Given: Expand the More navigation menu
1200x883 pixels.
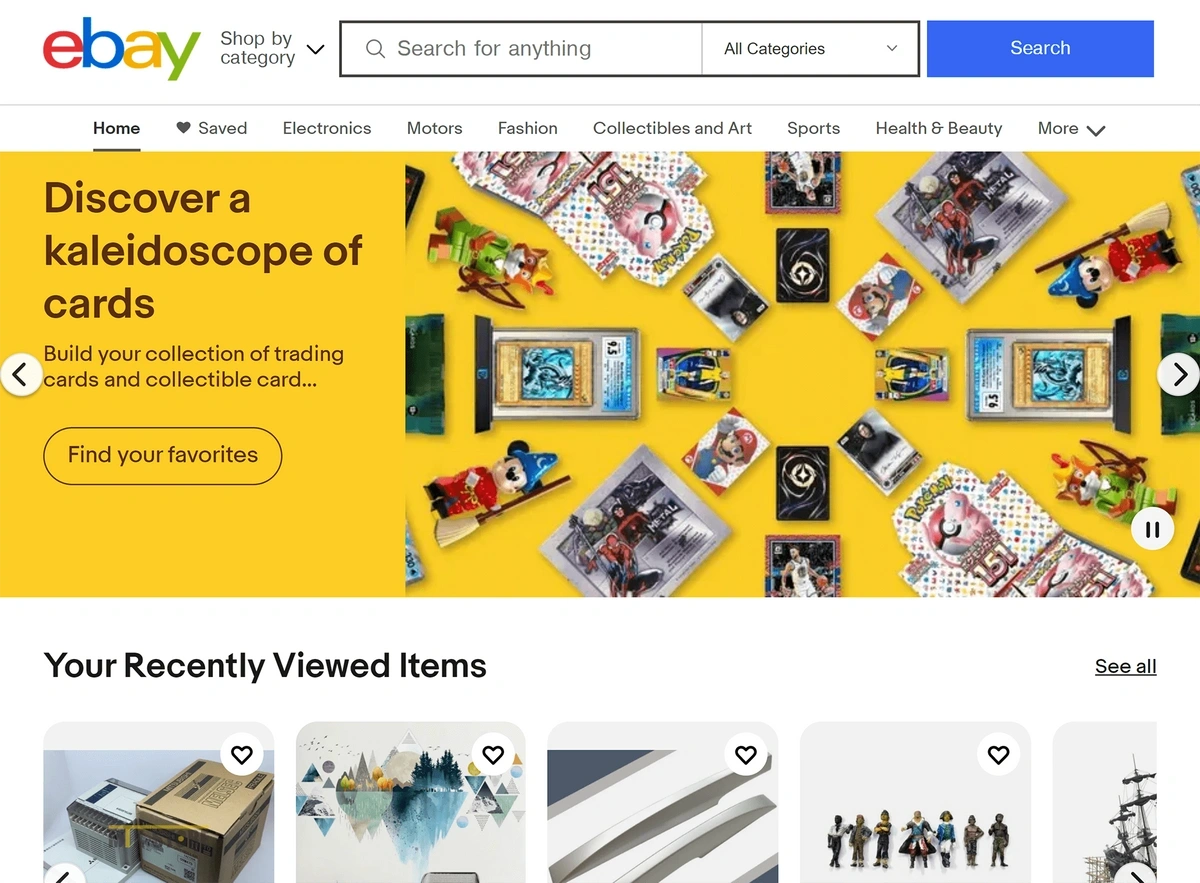Looking at the screenshot, I should pos(1071,129).
